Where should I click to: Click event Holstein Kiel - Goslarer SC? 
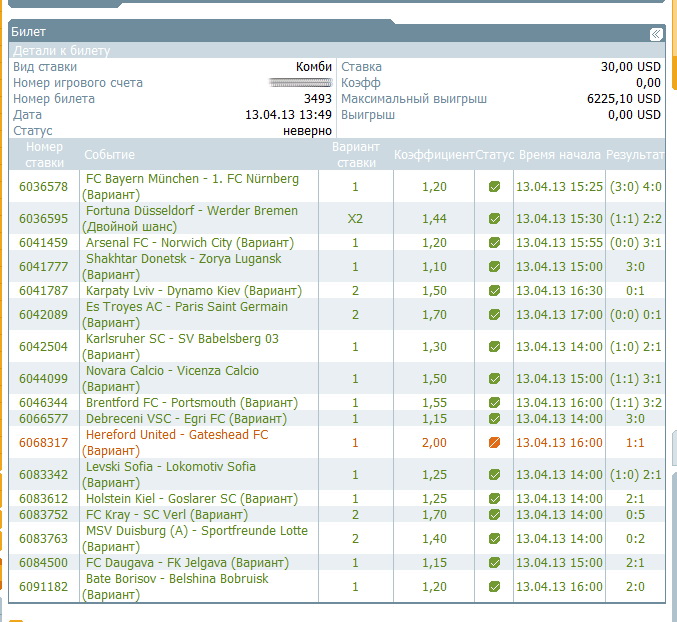192,499
